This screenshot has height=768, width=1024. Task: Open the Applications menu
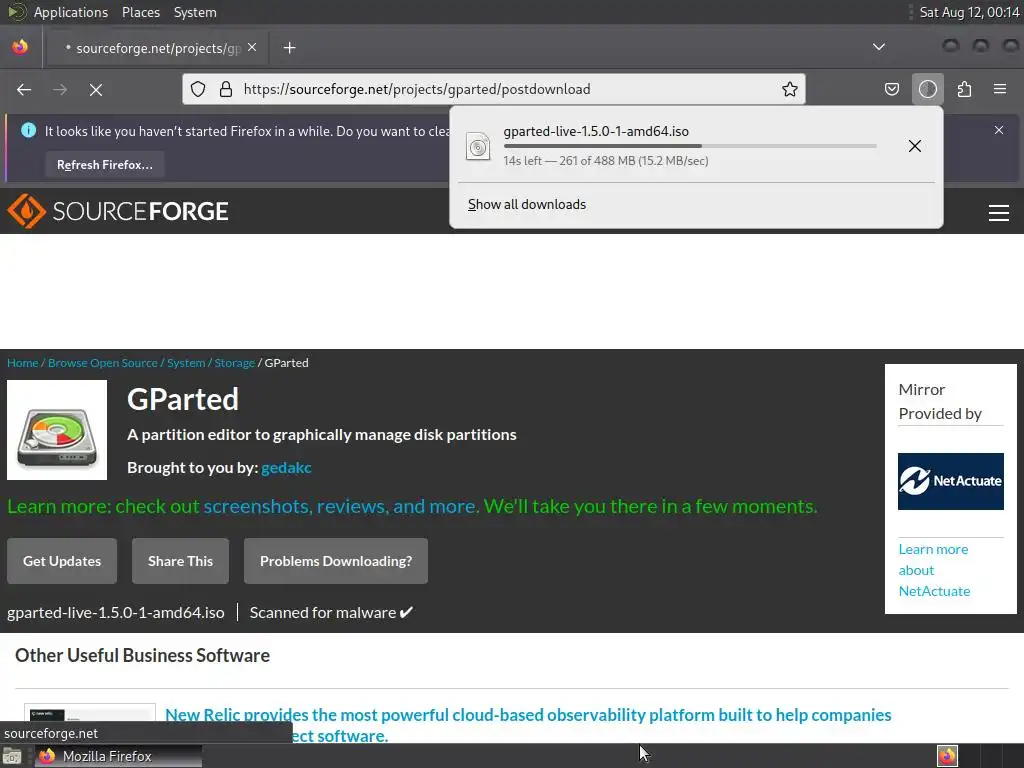coord(71,12)
